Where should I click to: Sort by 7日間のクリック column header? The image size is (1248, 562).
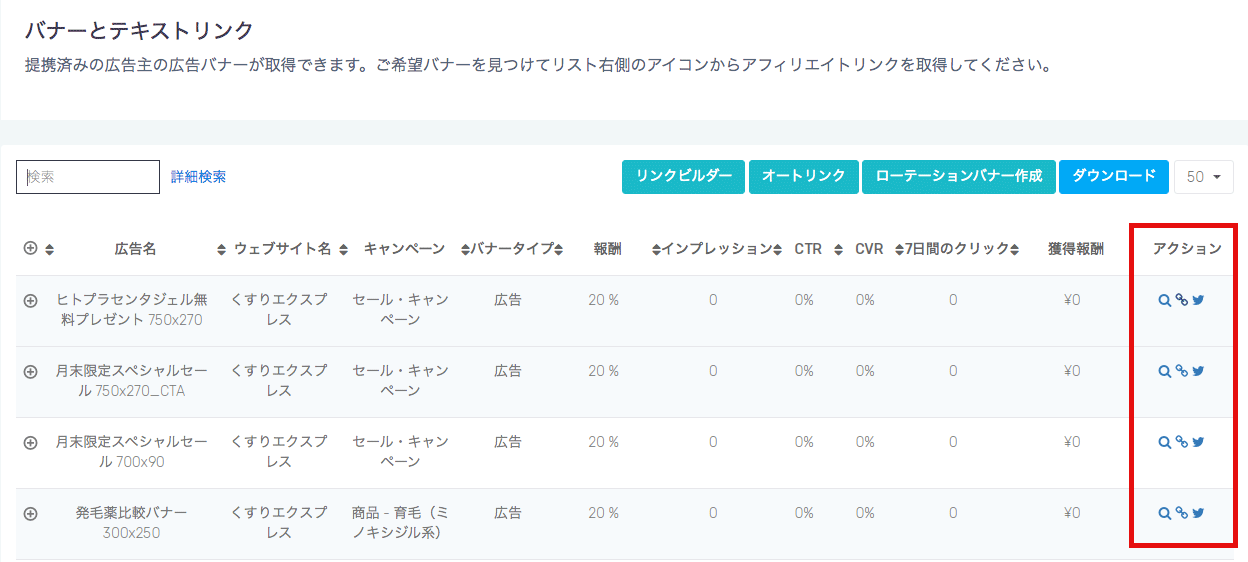point(955,249)
